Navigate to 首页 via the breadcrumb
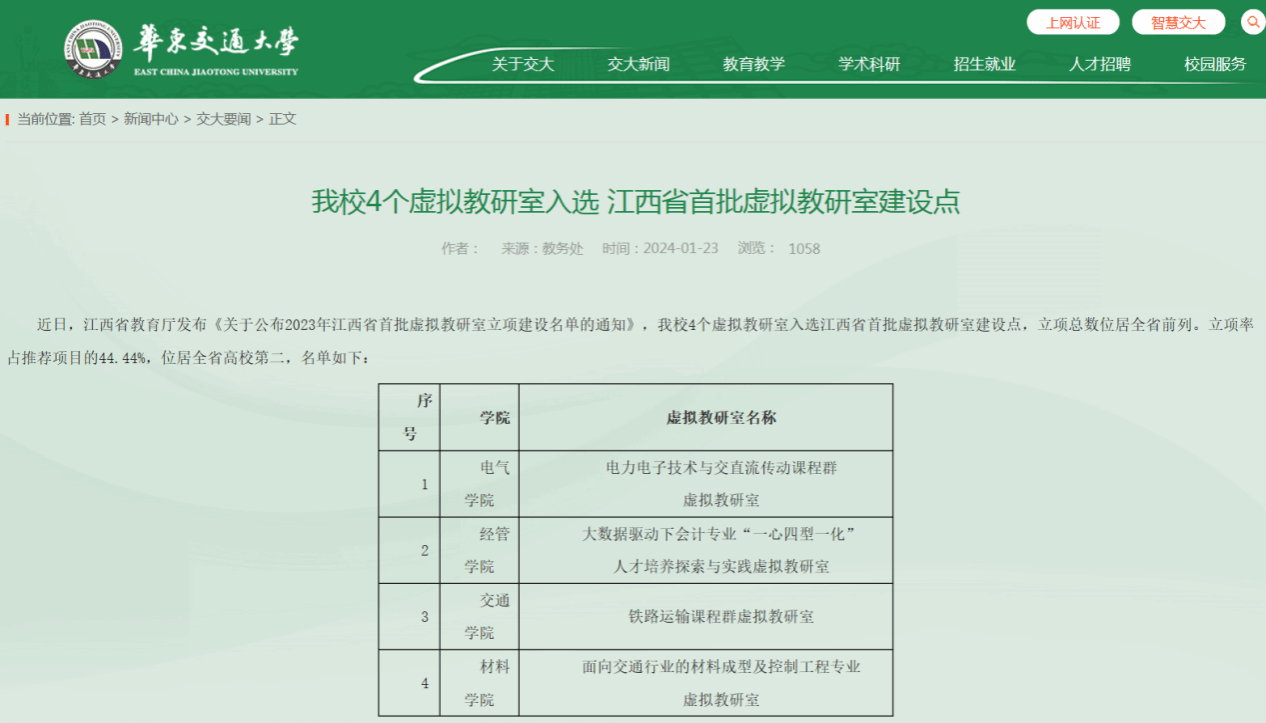Viewport: 1266px width, 723px height. pos(92,119)
